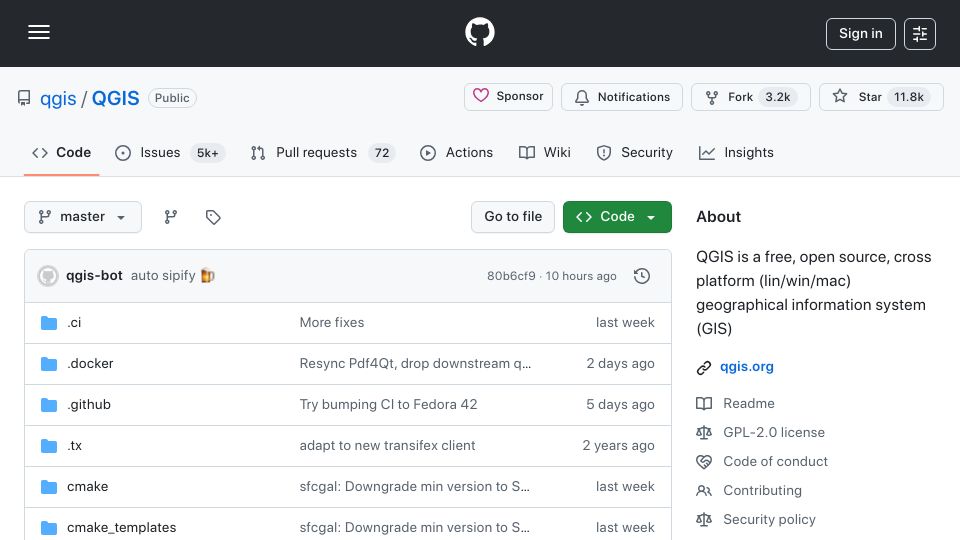This screenshot has width=960, height=540.
Task: Open the .tx folder
Action: coord(74,446)
